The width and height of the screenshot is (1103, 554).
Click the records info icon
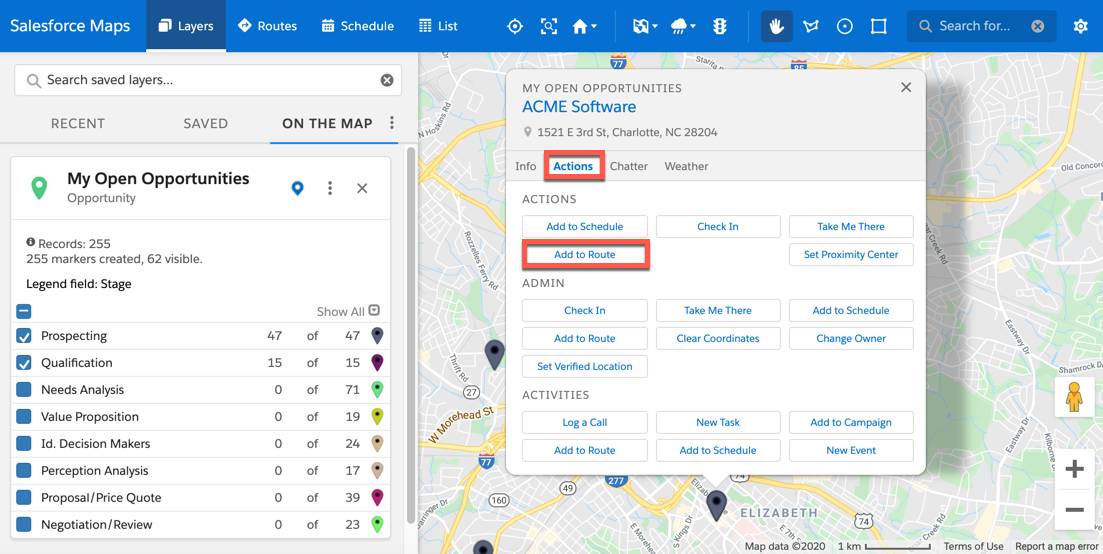tap(30, 243)
